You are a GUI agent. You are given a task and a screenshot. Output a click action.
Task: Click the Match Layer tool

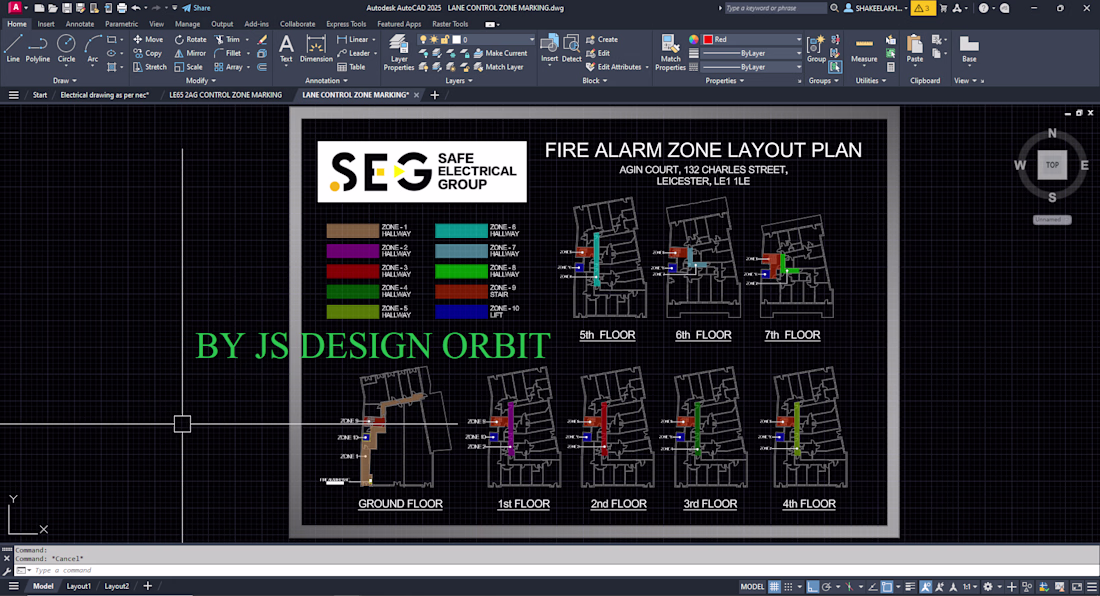click(499, 67)
